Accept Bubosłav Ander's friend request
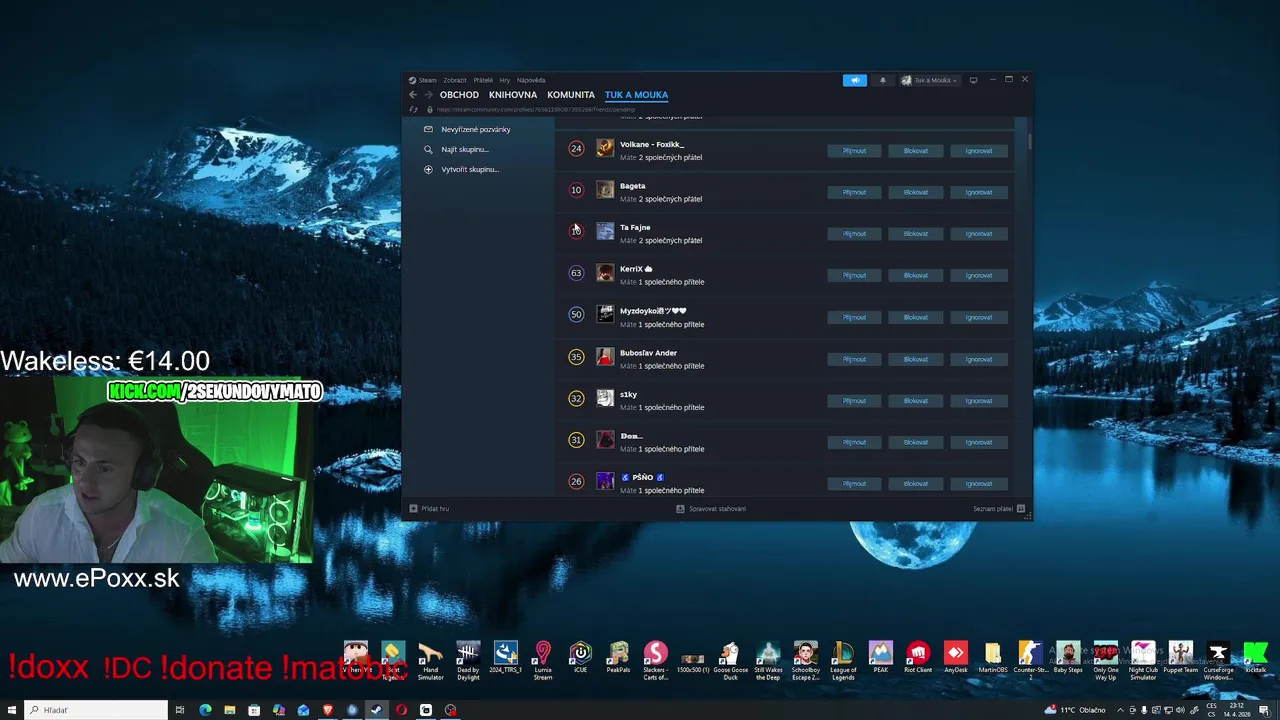 pyautogui.click(x=854, y=359)
